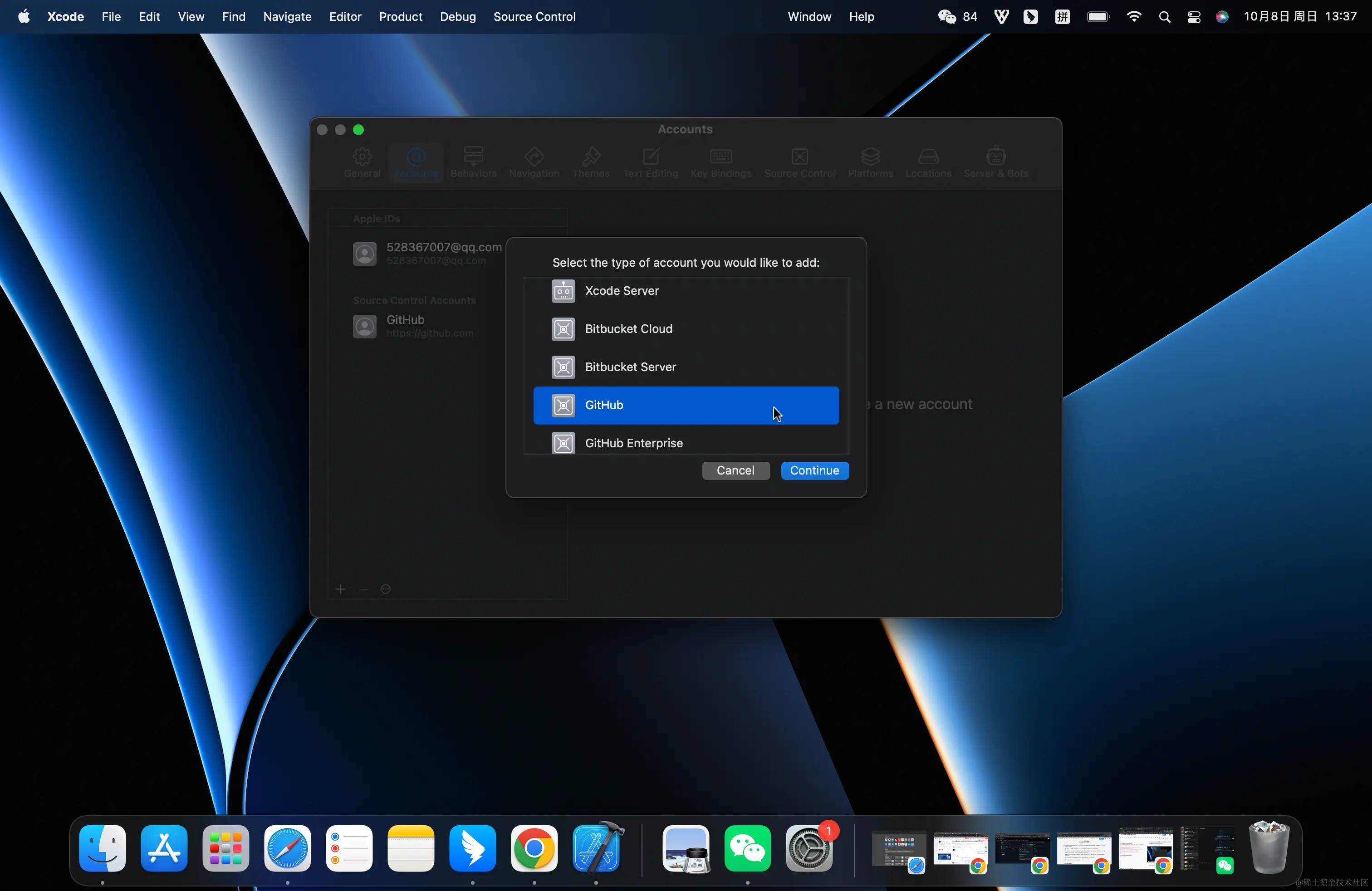Cancel the add account dialog
Screen dimensions: 1372x891
(x=735, y=471)
